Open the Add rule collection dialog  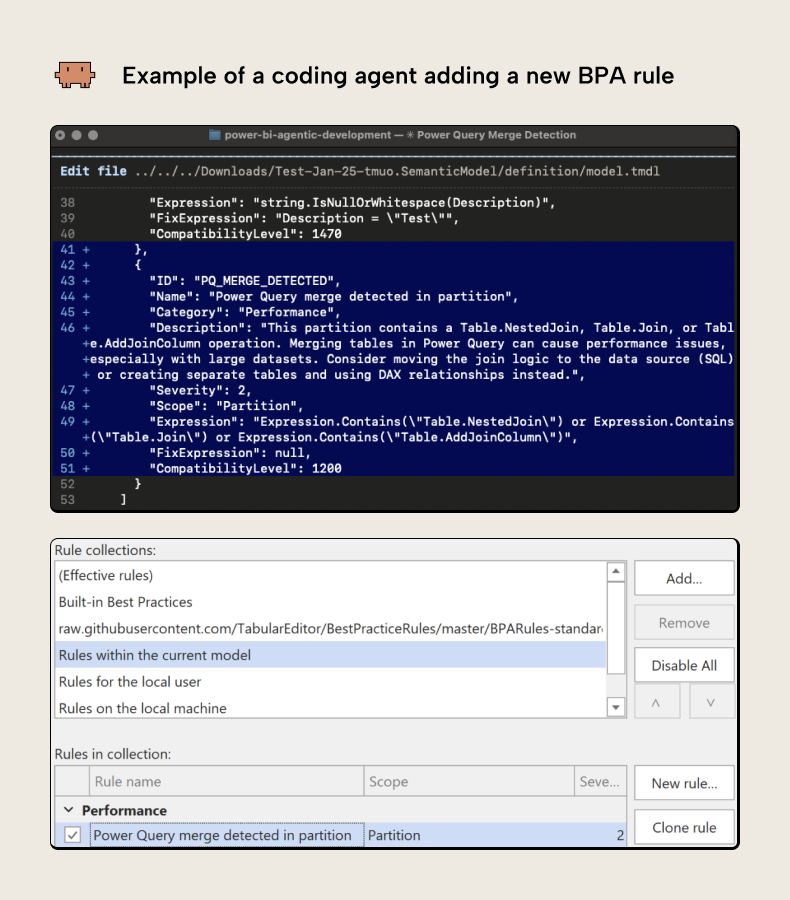(x=684, y=577)
